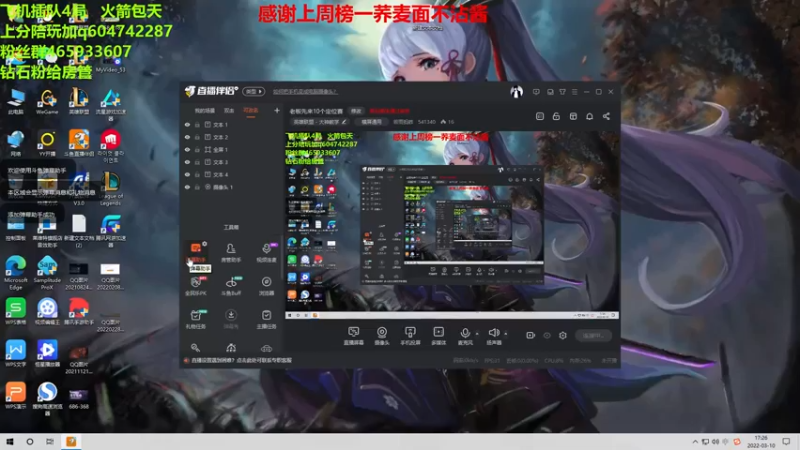Edit the 英雄联盟 category pencil
The width and height of the screenshot is (800, 450).
(x=344, y=122)
